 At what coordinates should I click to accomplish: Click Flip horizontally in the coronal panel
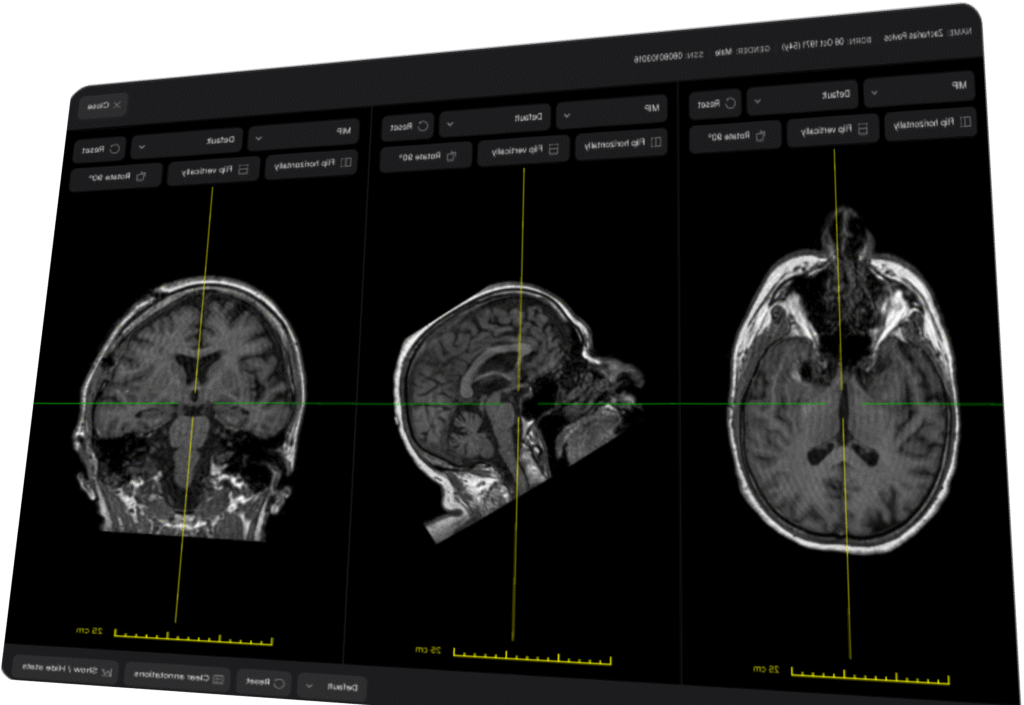coord(311,164)
